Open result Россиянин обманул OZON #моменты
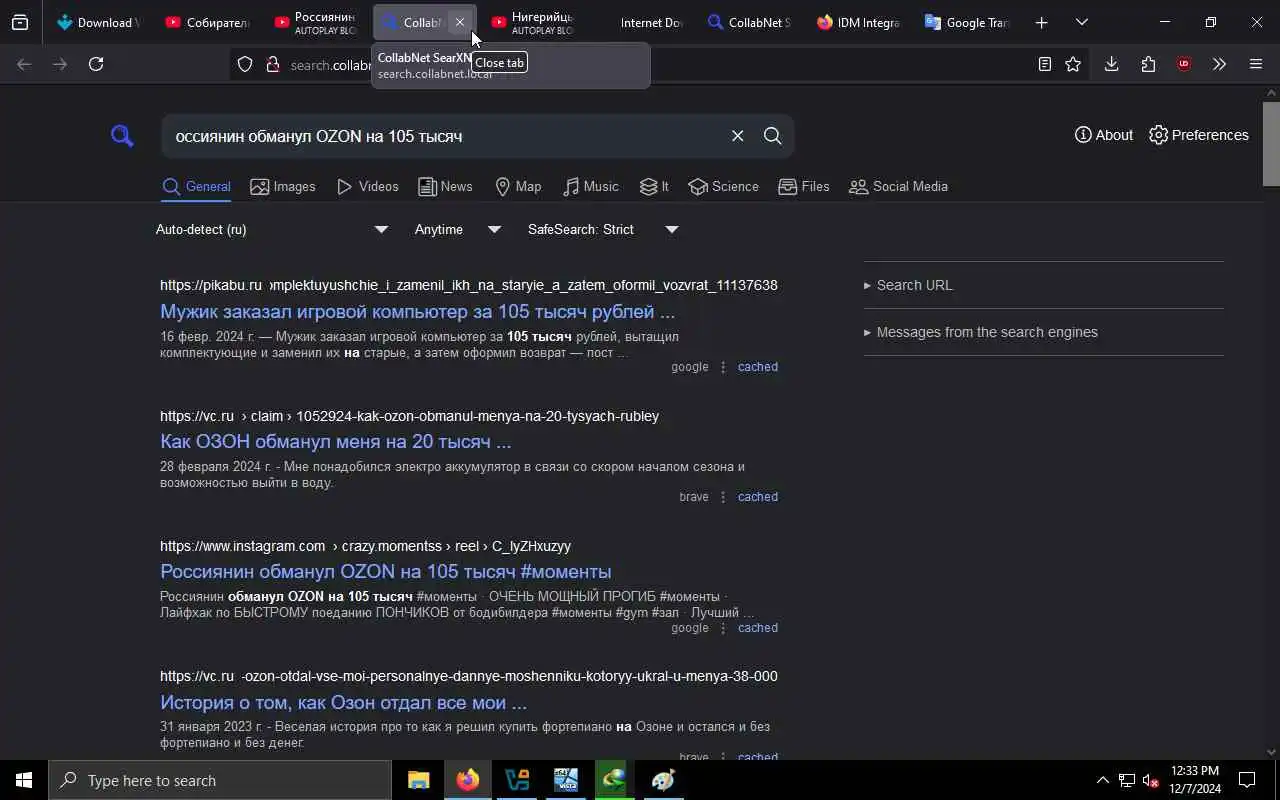 pyautogui.click(x=385, y=572)
